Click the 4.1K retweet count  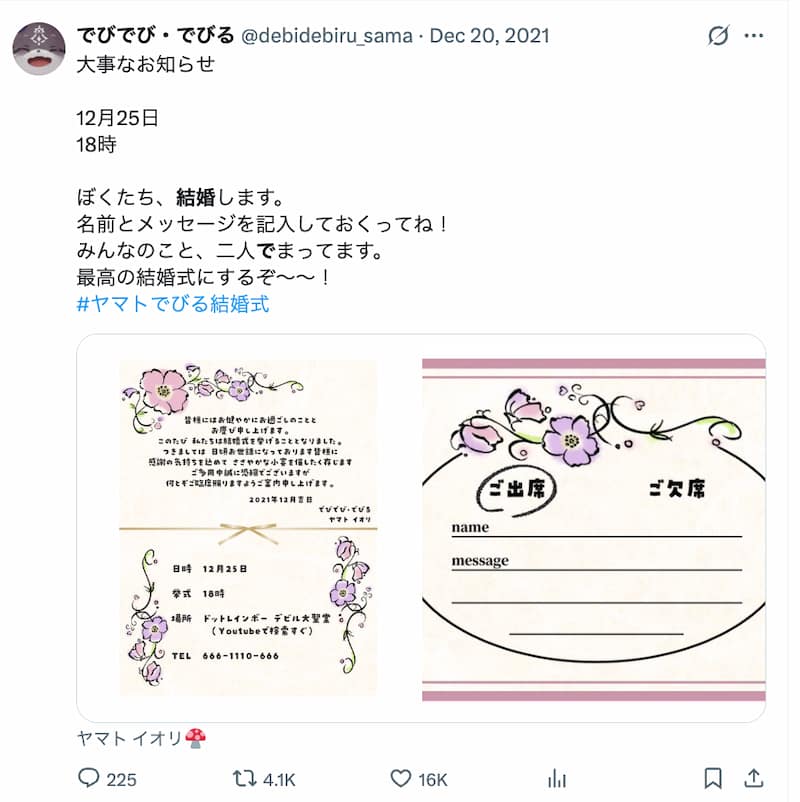[x=279, y=779]
